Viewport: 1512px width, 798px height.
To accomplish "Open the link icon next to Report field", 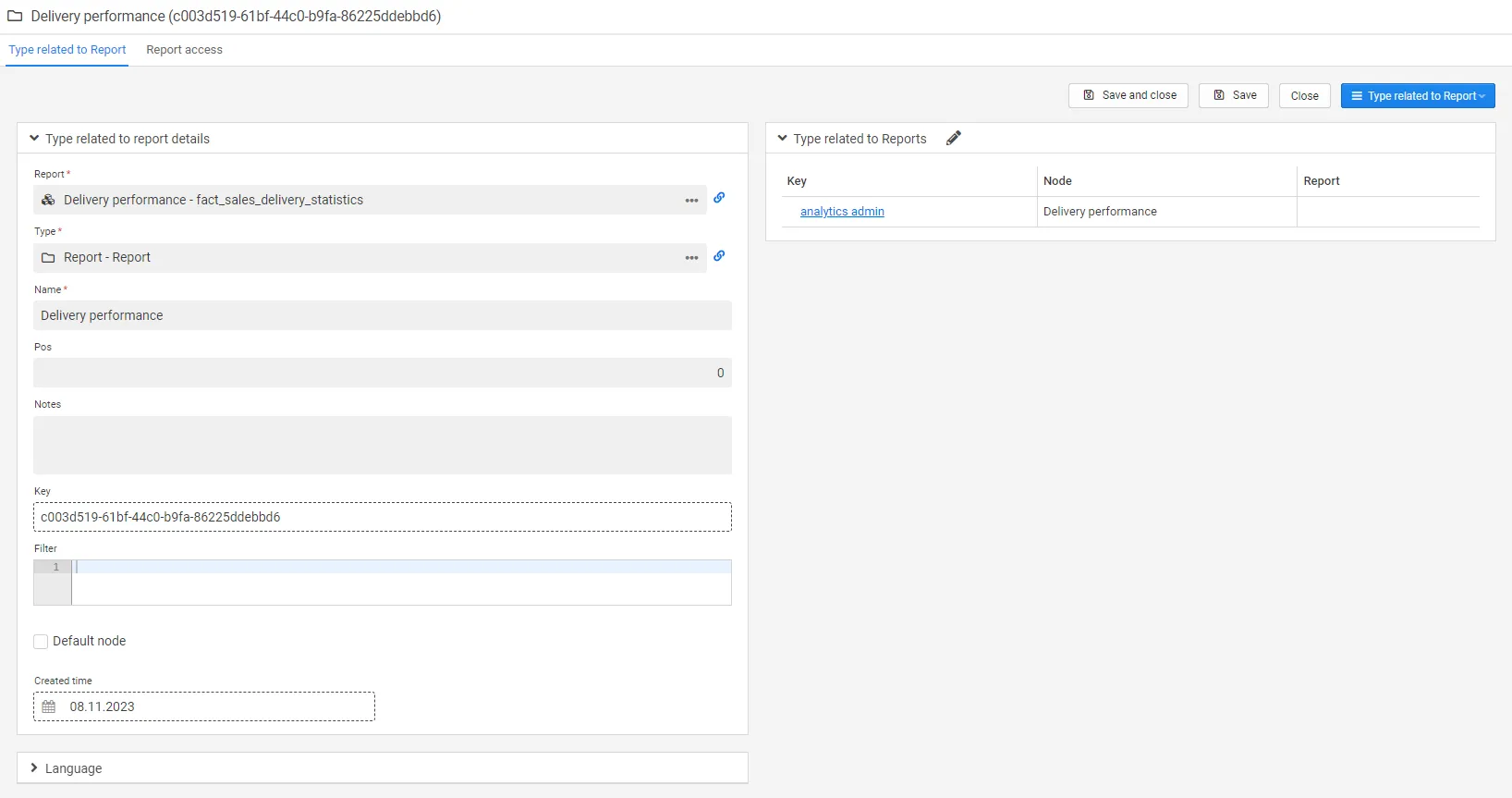I will (x=719, y=198).
